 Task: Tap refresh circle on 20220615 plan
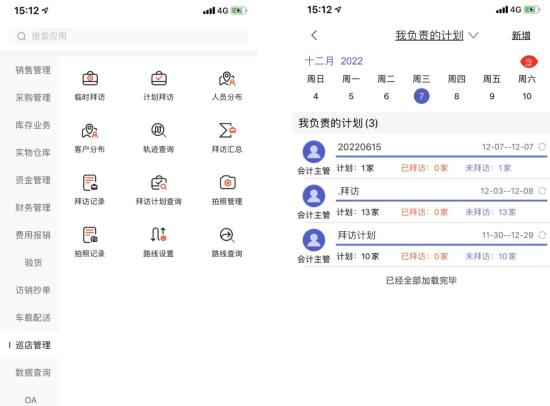pos(542,147)
